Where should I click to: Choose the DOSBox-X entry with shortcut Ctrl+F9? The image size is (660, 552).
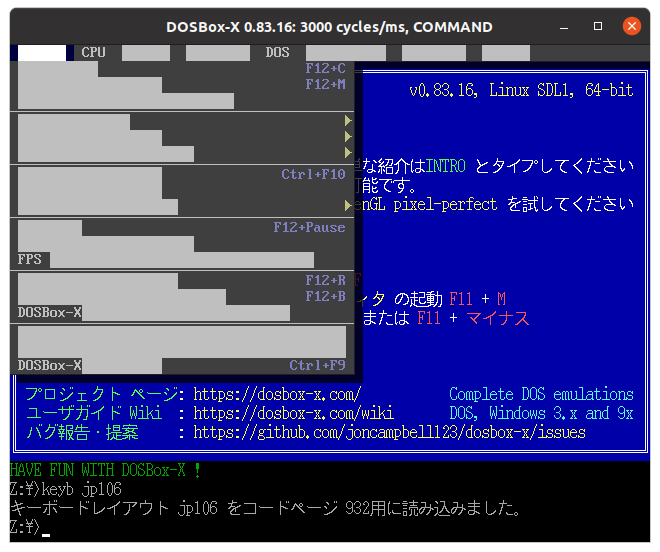(182, 365)
